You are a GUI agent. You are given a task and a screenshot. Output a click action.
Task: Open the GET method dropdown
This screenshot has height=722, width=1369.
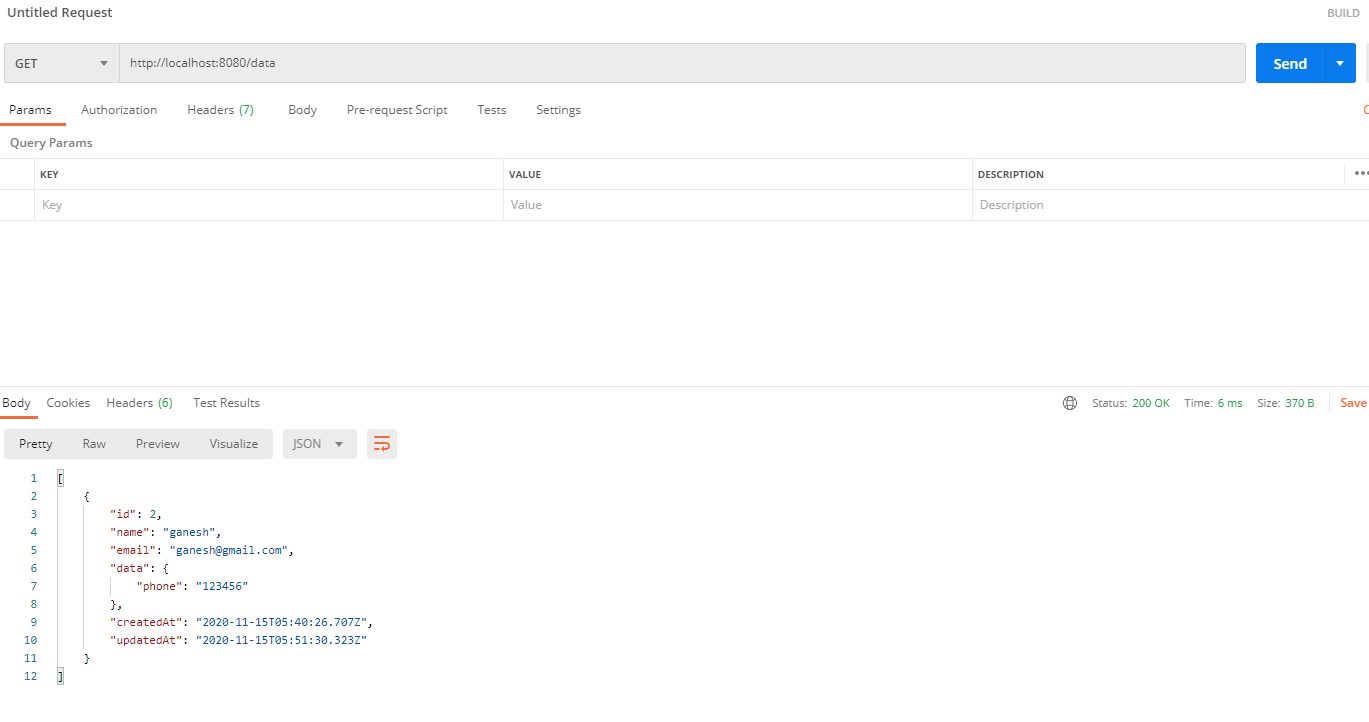(x=62, y=63)
